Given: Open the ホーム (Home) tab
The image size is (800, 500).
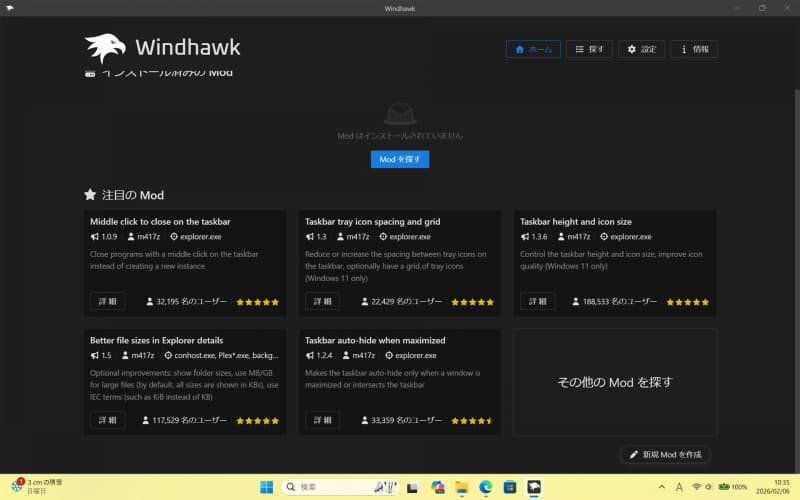Looking at the screenshot, I should click(533, 49).
